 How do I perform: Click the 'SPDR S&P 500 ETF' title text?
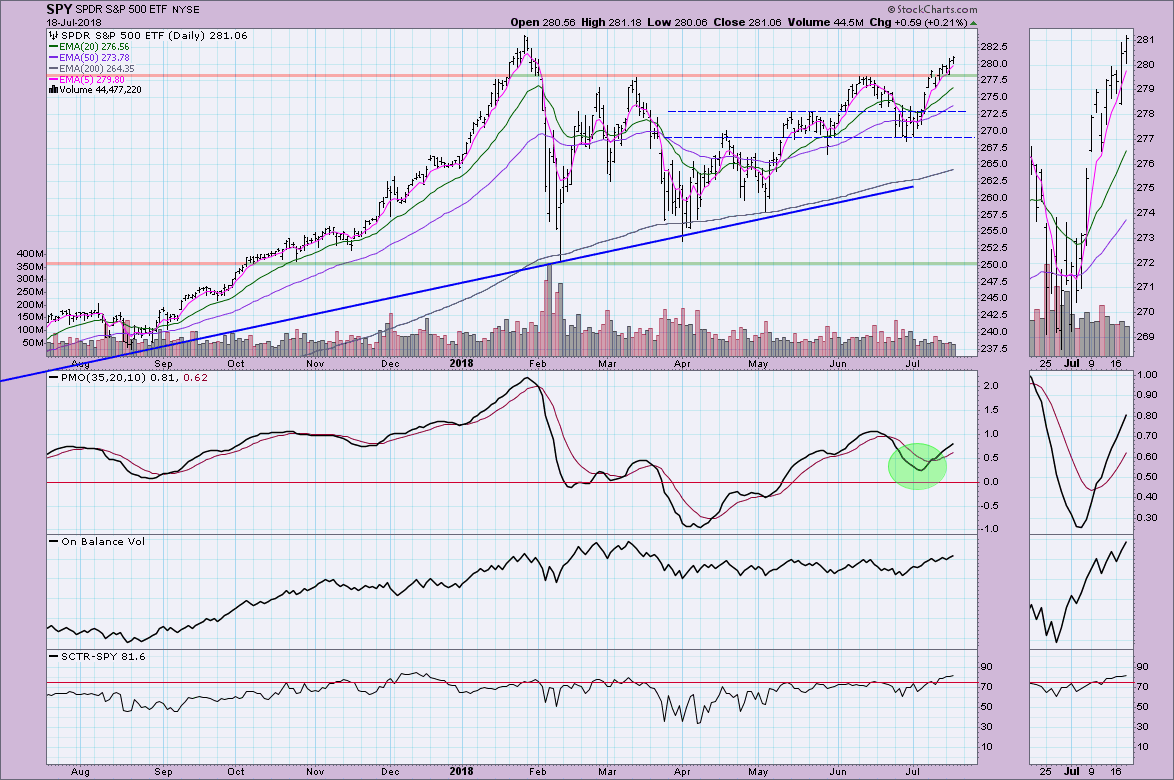(121, 10)
